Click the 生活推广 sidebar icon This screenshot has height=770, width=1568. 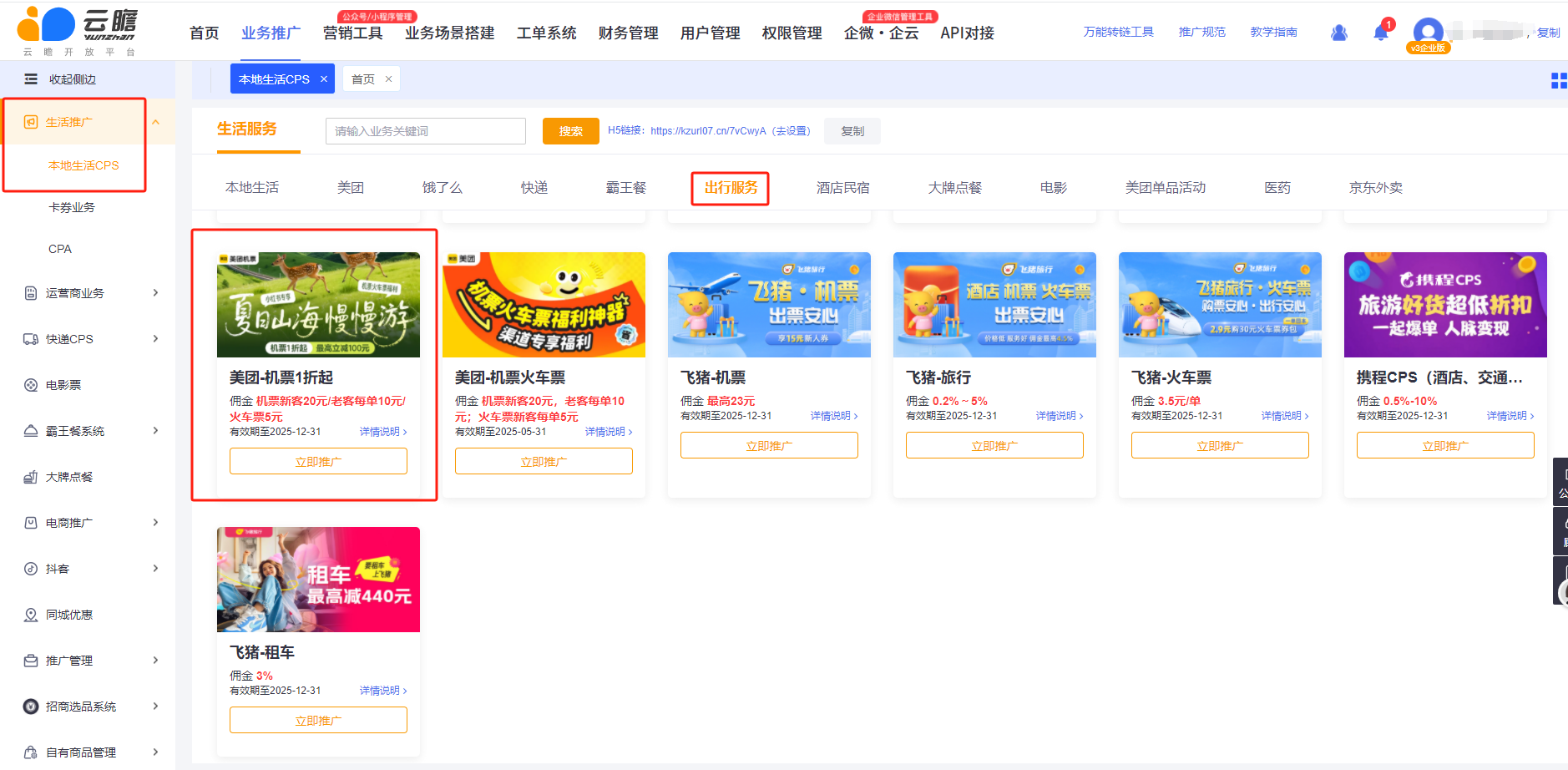[x=31, y=122]
